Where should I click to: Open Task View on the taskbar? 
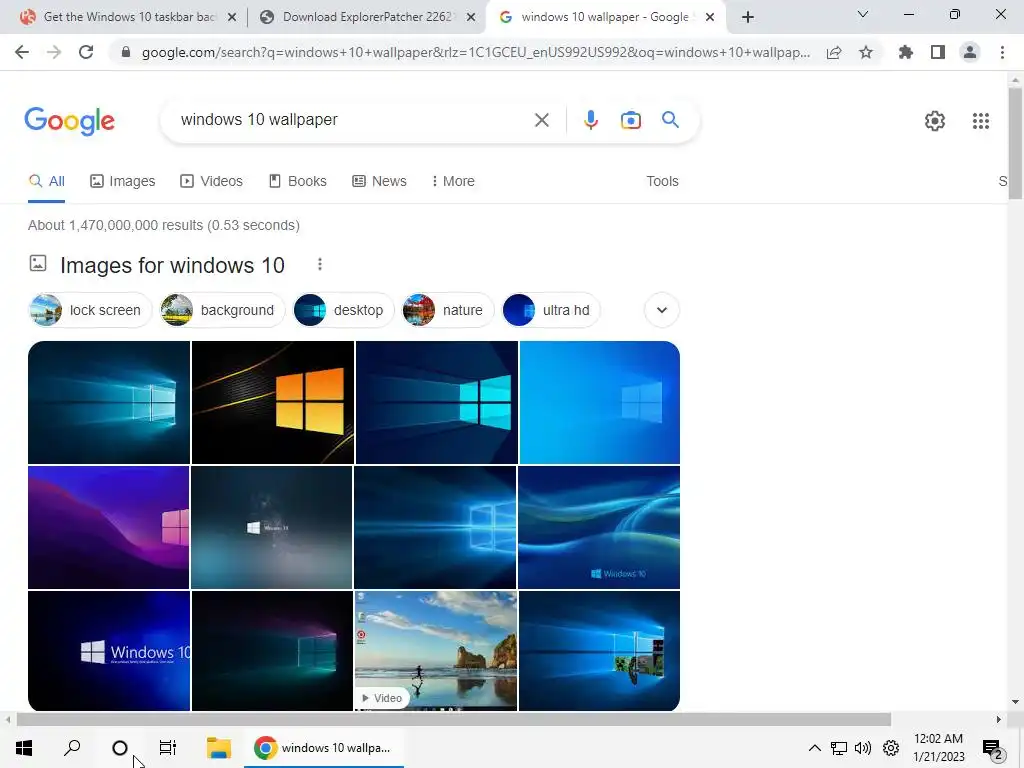pos(168,748)
